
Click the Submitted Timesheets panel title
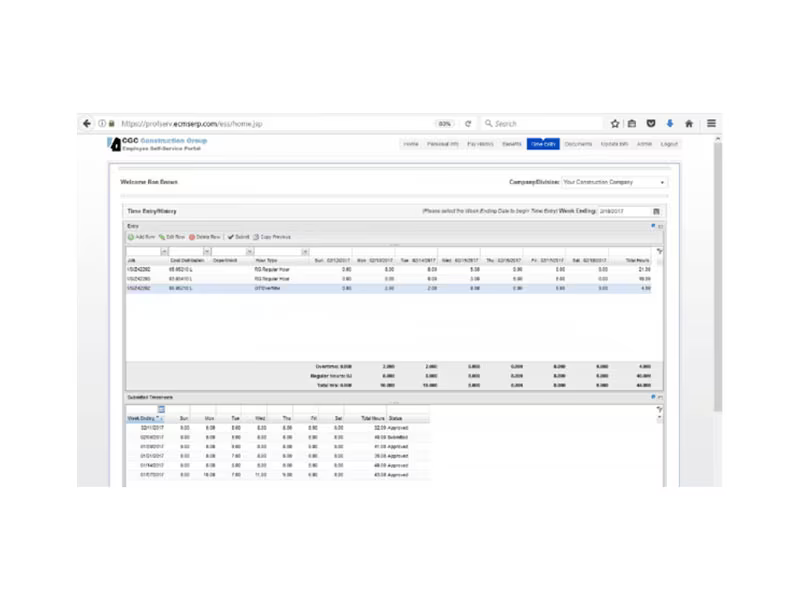[150, 397]
